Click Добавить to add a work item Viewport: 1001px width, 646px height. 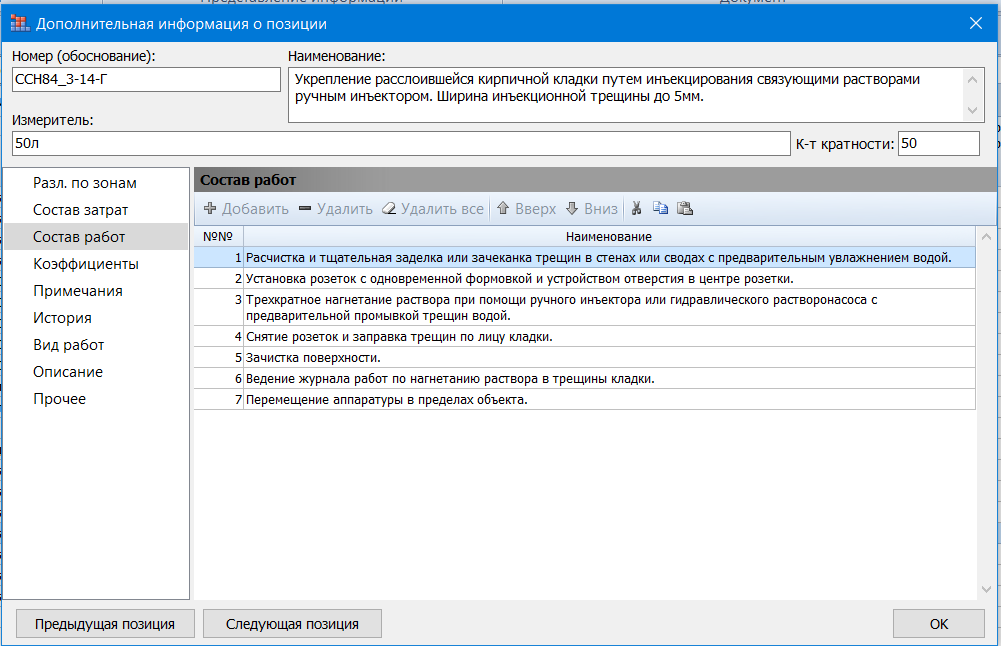[x=246, y=209]
